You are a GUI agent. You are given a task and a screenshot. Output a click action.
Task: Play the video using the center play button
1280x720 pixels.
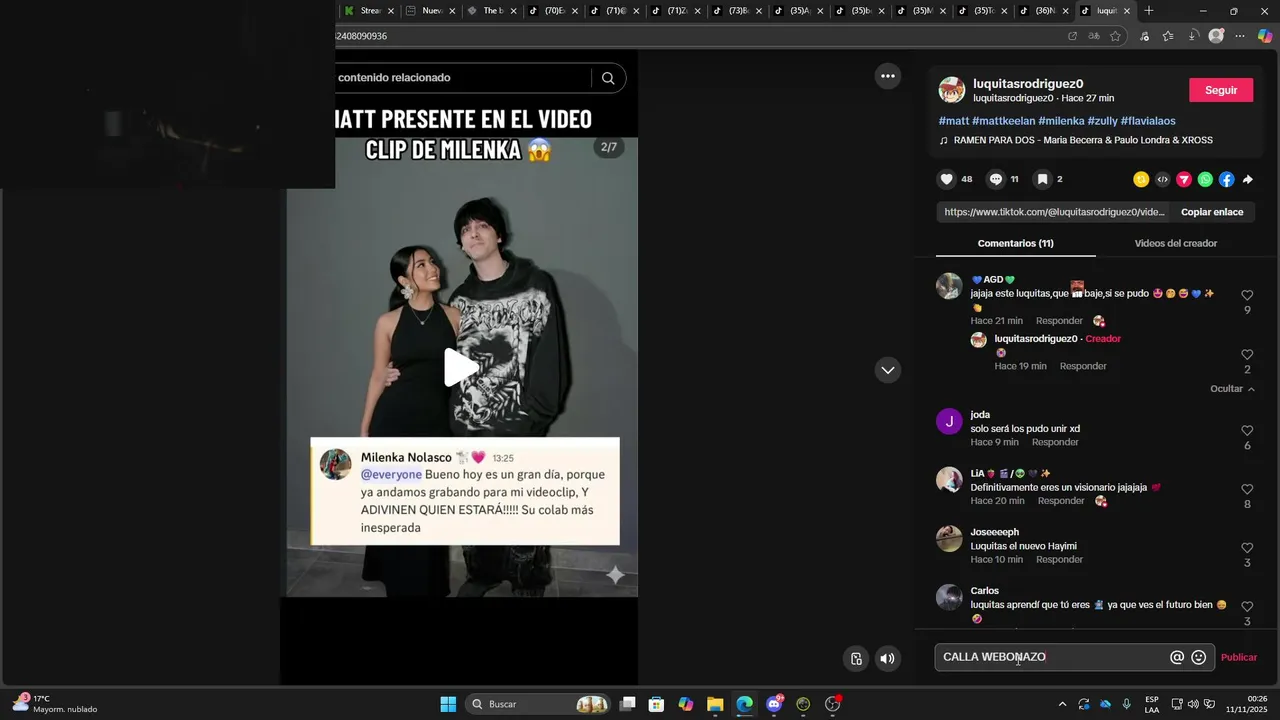(461, 367)
